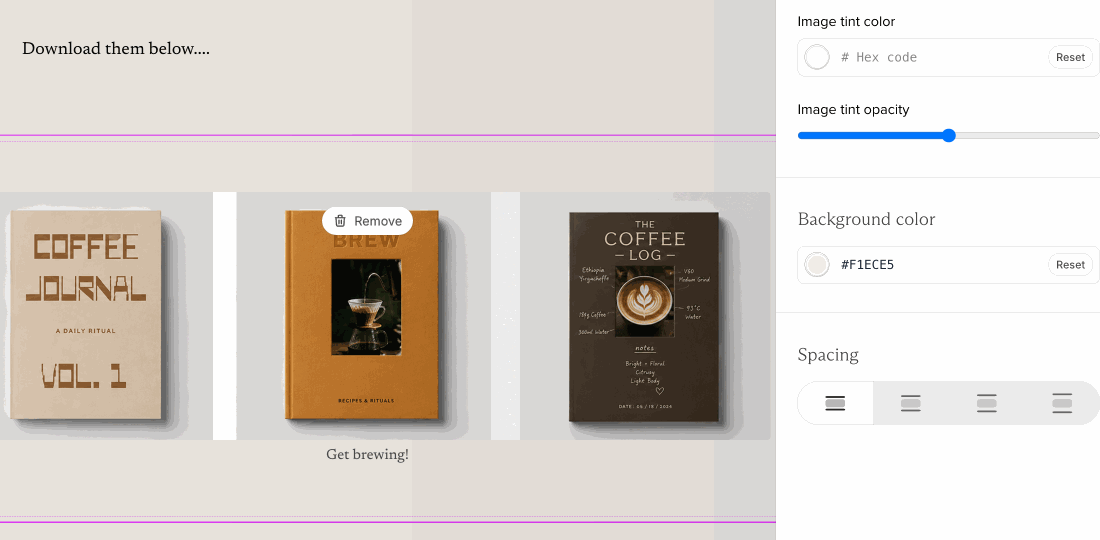Screen dimensions: 1100x540
Task: Click the 'Download them below....' text
Action: (x=116, y=48)
